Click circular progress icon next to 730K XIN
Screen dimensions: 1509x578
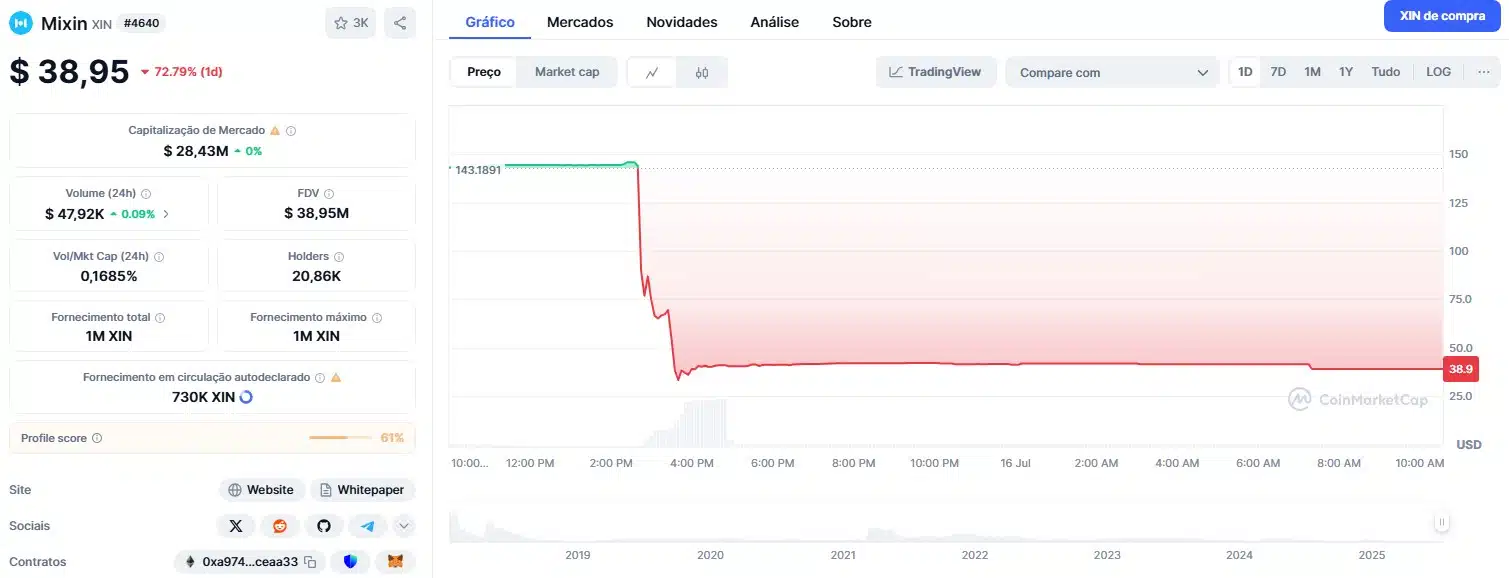tap(246, 397)
